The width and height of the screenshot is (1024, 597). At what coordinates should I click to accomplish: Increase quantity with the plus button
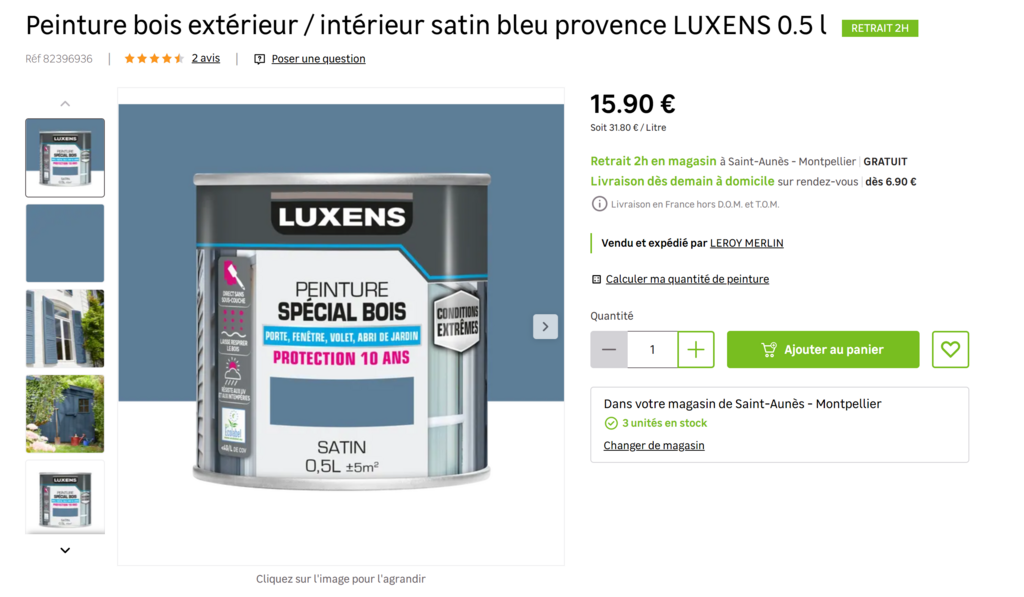(x=696, y=349)
